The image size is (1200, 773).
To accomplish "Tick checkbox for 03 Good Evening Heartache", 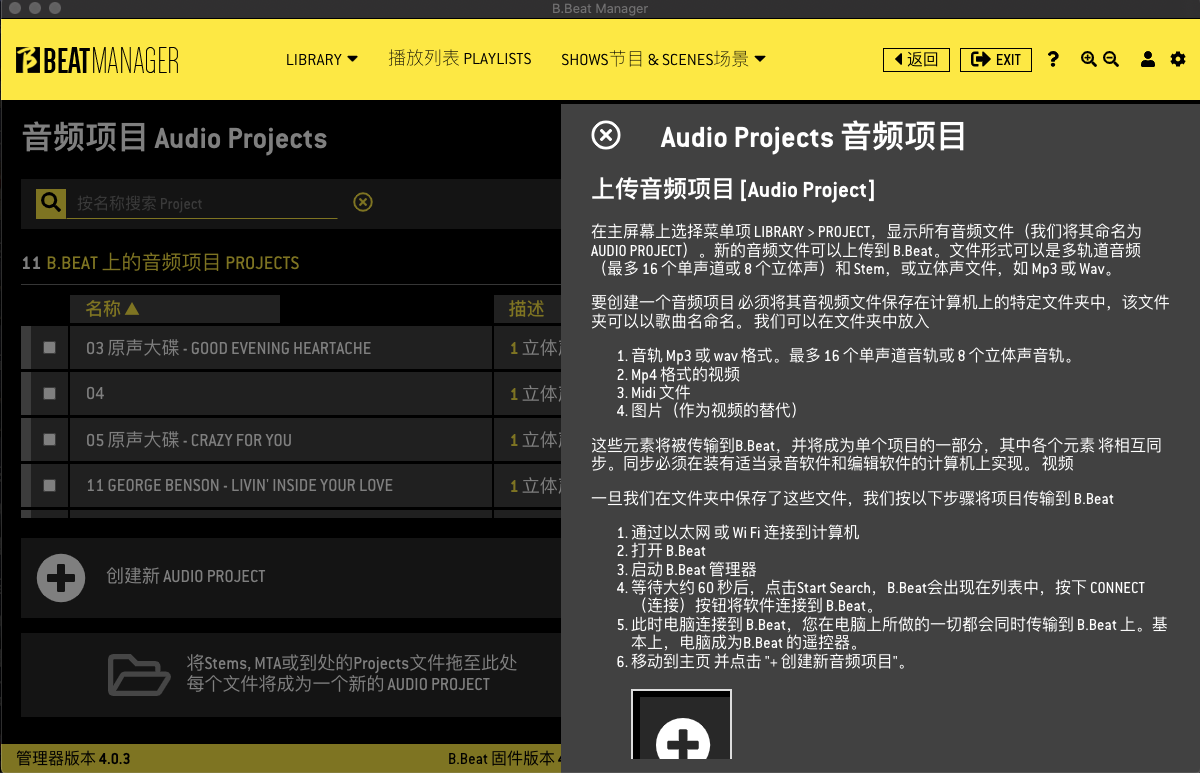I will tap(50, 348).
